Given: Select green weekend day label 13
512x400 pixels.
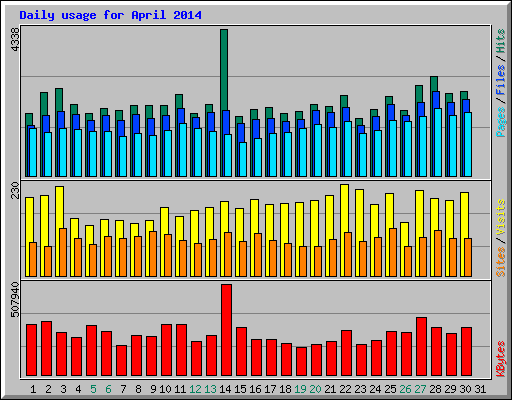Looking at the screenshot, I should click(x=210, y=389).
